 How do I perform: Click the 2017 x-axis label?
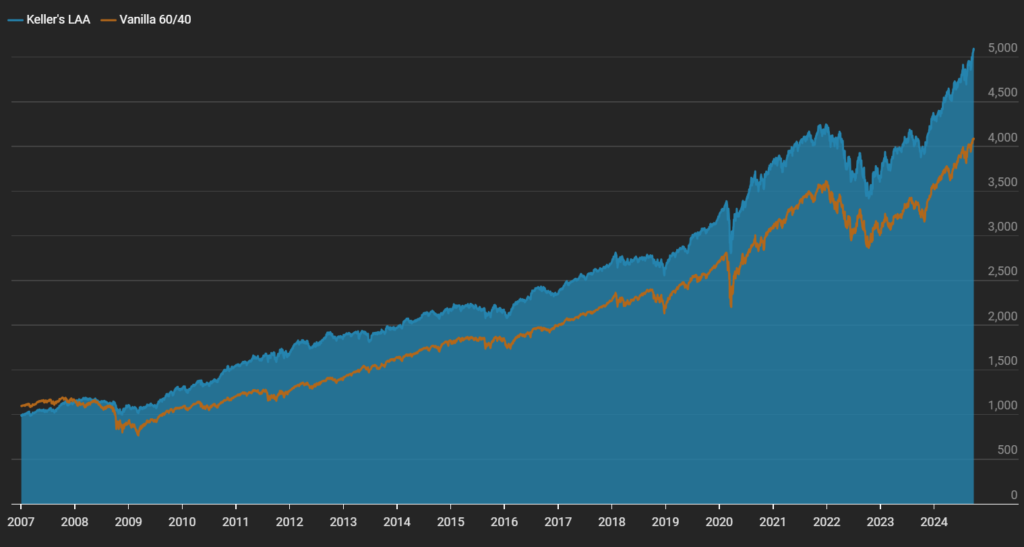[x=558, y=522]
